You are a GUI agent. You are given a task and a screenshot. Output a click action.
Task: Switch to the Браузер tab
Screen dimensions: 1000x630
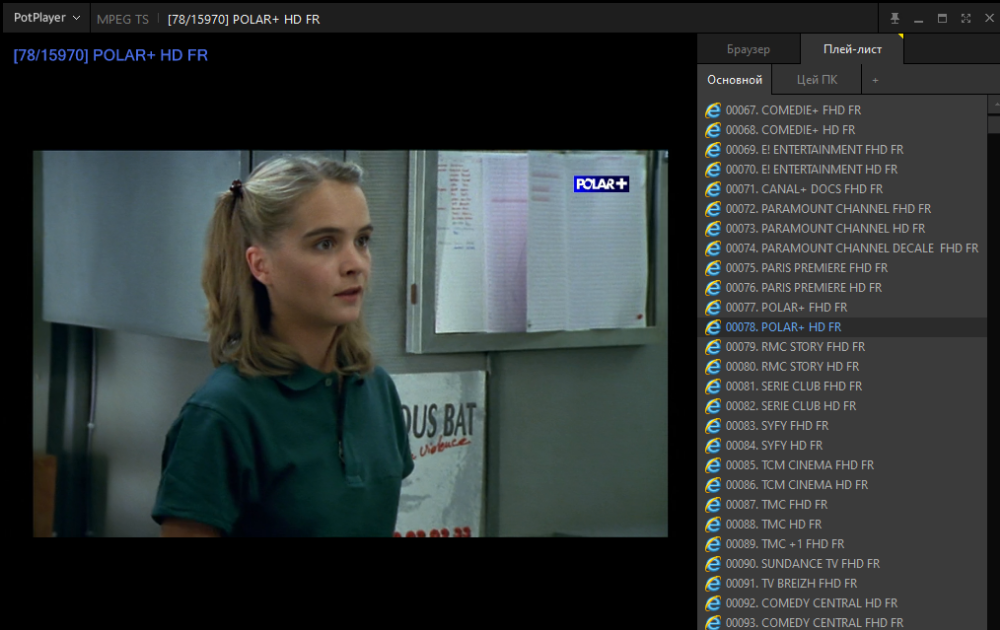coord(748,49)
